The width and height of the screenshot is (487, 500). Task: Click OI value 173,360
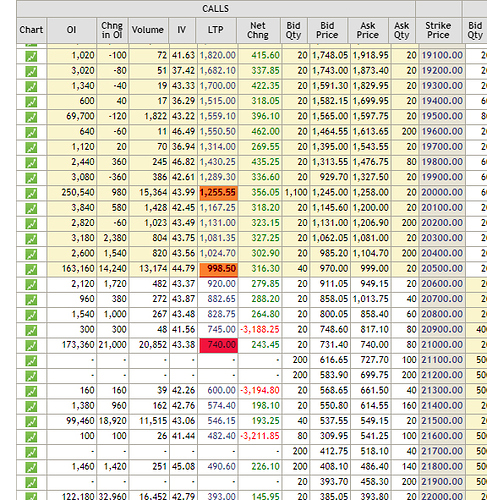click(x=78, y=345)
